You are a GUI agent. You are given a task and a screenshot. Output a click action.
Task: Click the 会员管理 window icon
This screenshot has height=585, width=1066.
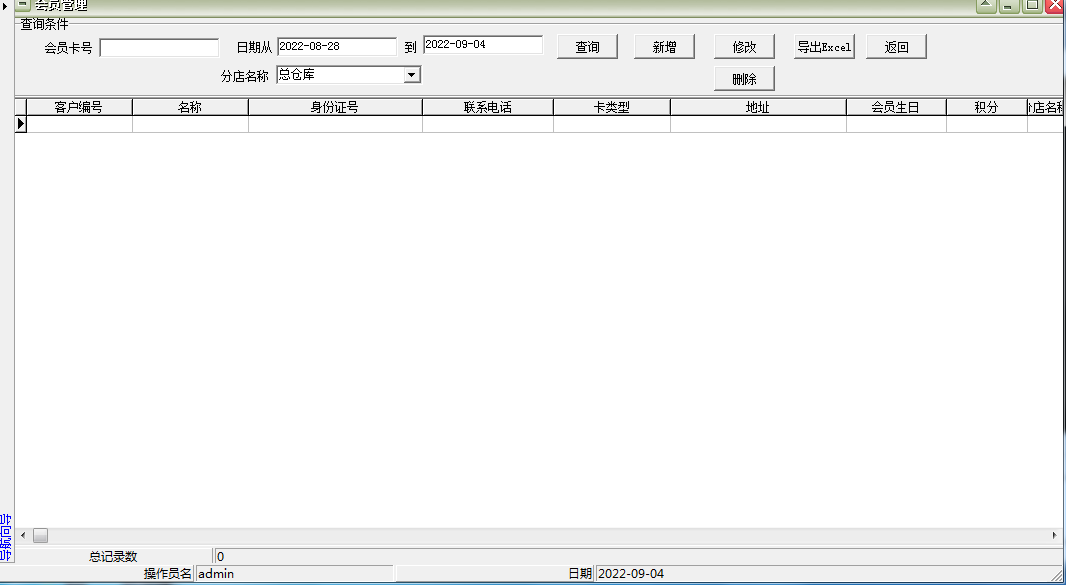21,5
